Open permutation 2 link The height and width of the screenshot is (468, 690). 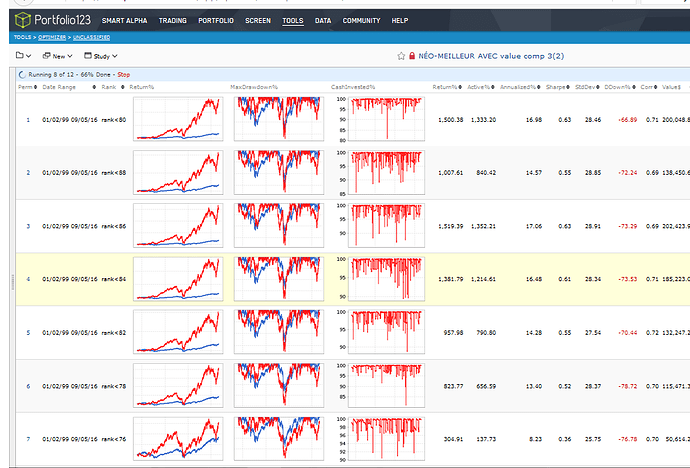[28, 173]
